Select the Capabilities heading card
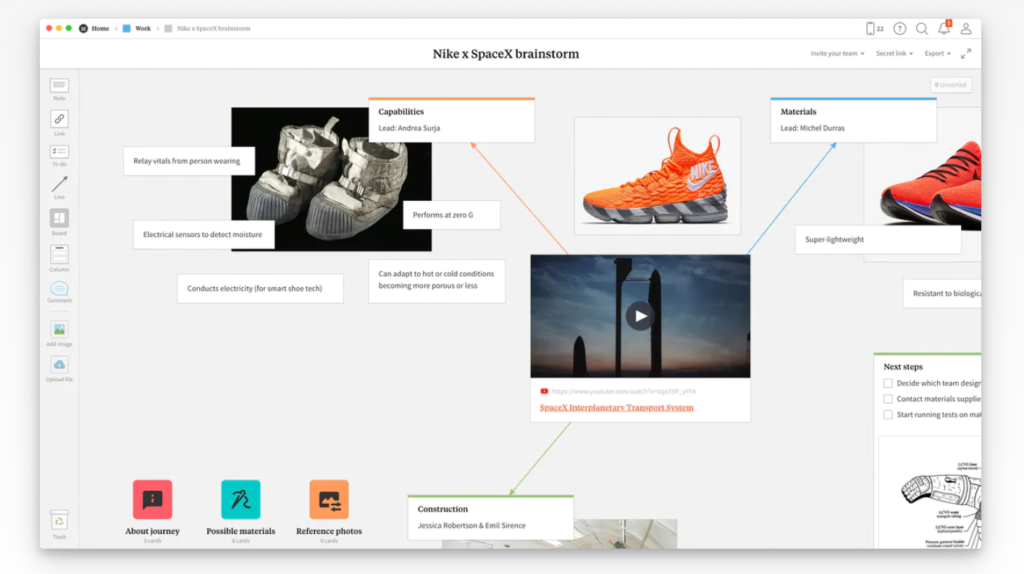This screenshot has height=574, width=1024. tap(451, 120)
